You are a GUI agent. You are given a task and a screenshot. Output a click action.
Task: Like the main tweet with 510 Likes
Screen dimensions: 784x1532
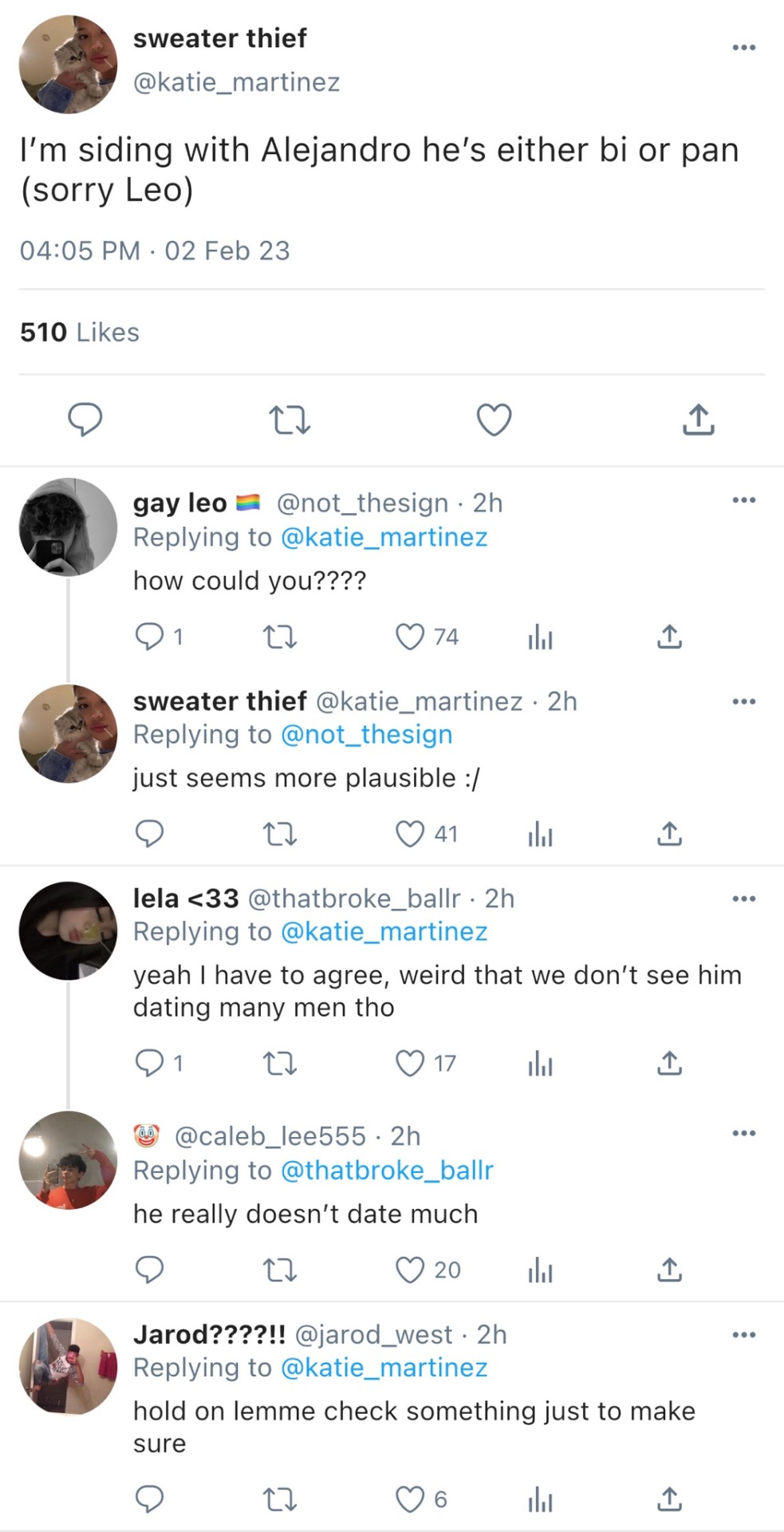coord(494,420)
